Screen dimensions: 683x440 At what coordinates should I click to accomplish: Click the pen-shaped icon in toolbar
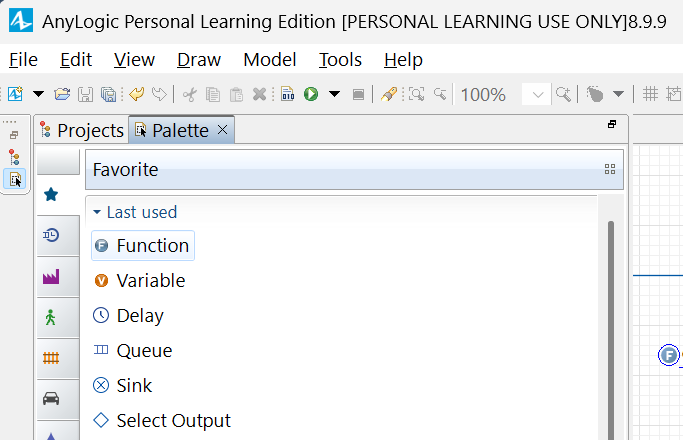coord(389,94)
